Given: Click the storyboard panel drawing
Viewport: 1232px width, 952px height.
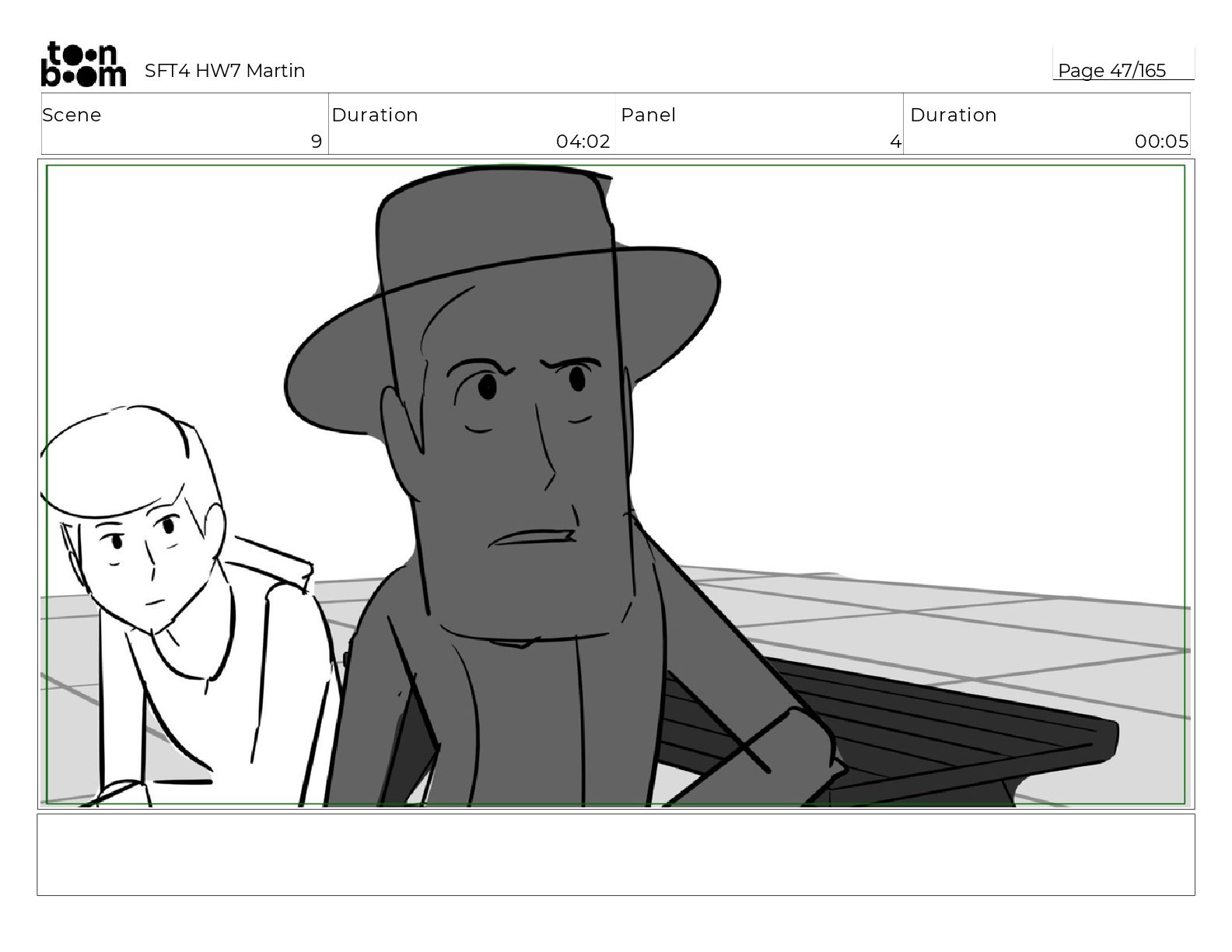Looking at the screenshot, I should point(616,484).
